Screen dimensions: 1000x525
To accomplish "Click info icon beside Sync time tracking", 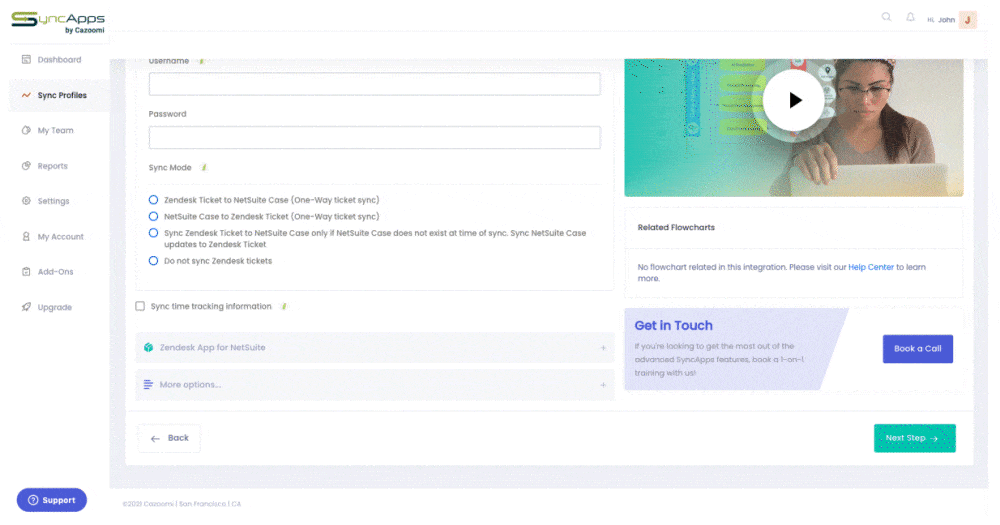I will [x=284, y=306].
